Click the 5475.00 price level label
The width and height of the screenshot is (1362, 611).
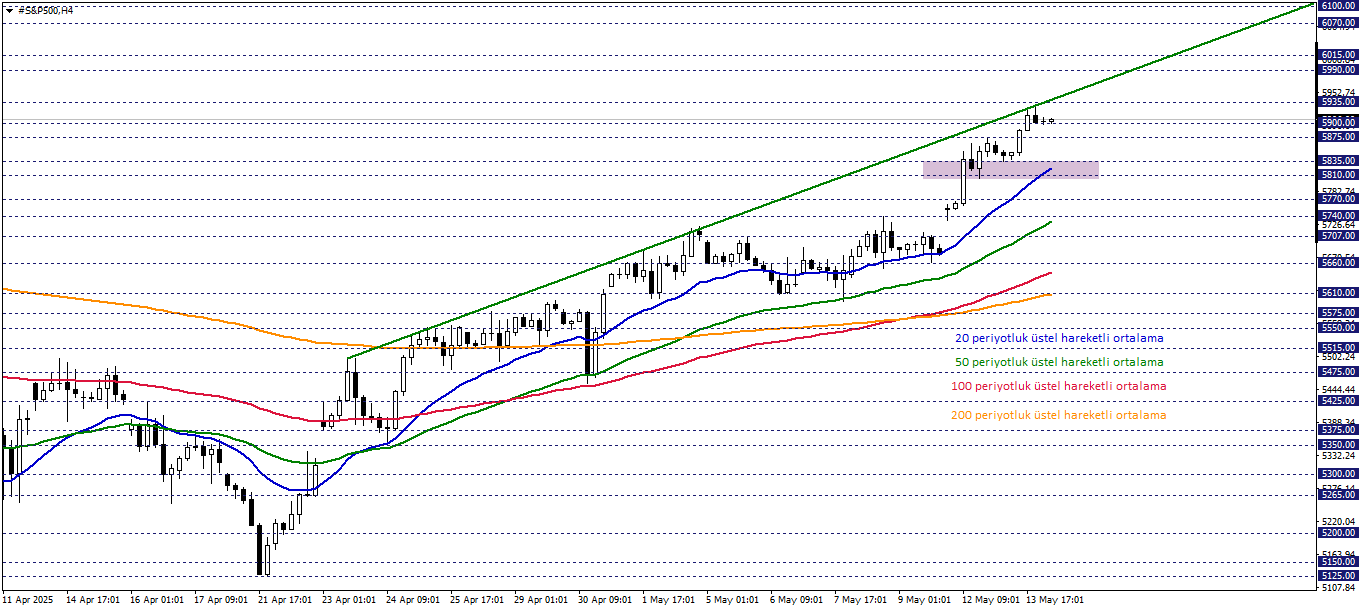[x=1338, y=371]
